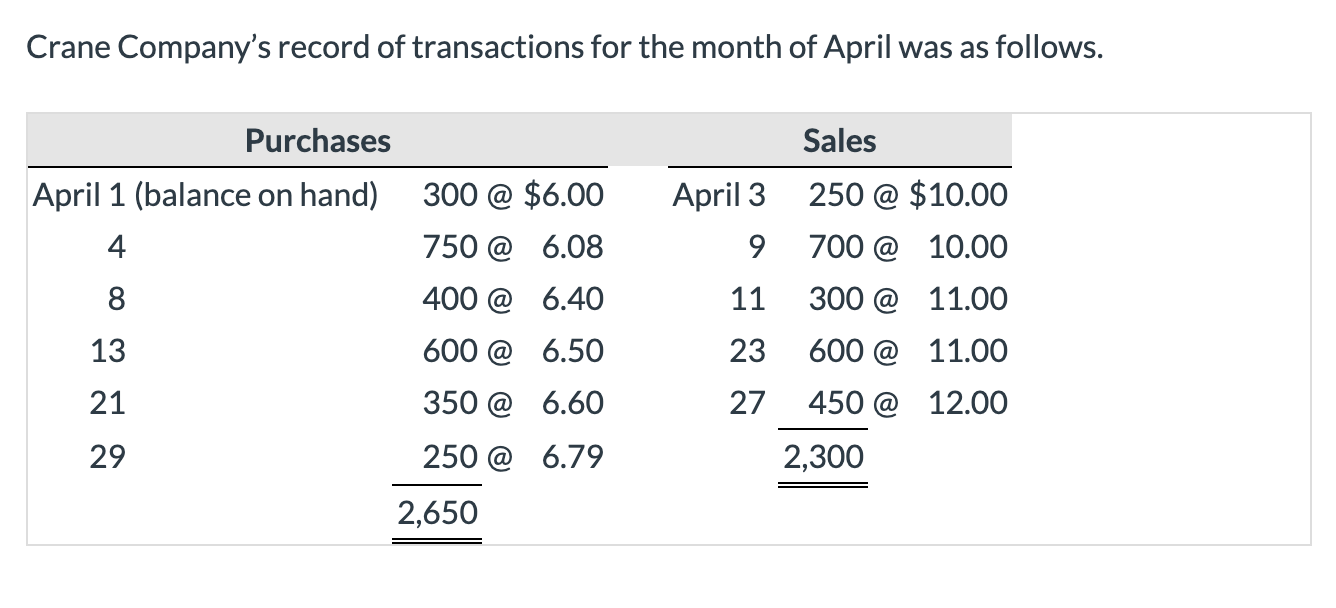Select the 750 @ 6.08 purchase entry
Screen dimensions: 1336x608
pyautogui.click(x=513, y=247)
